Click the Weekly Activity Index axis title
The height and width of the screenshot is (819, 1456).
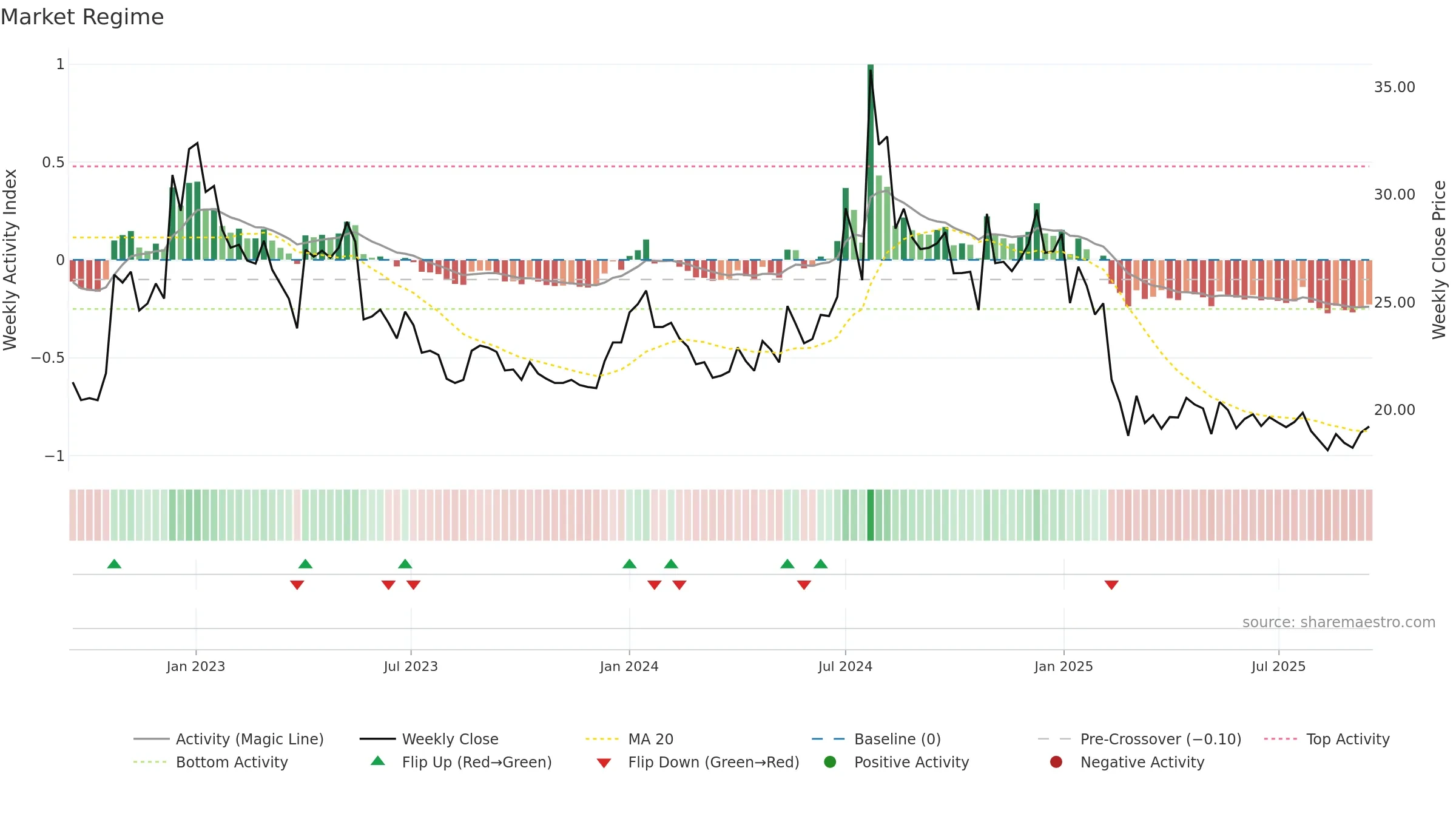[10, 260]
